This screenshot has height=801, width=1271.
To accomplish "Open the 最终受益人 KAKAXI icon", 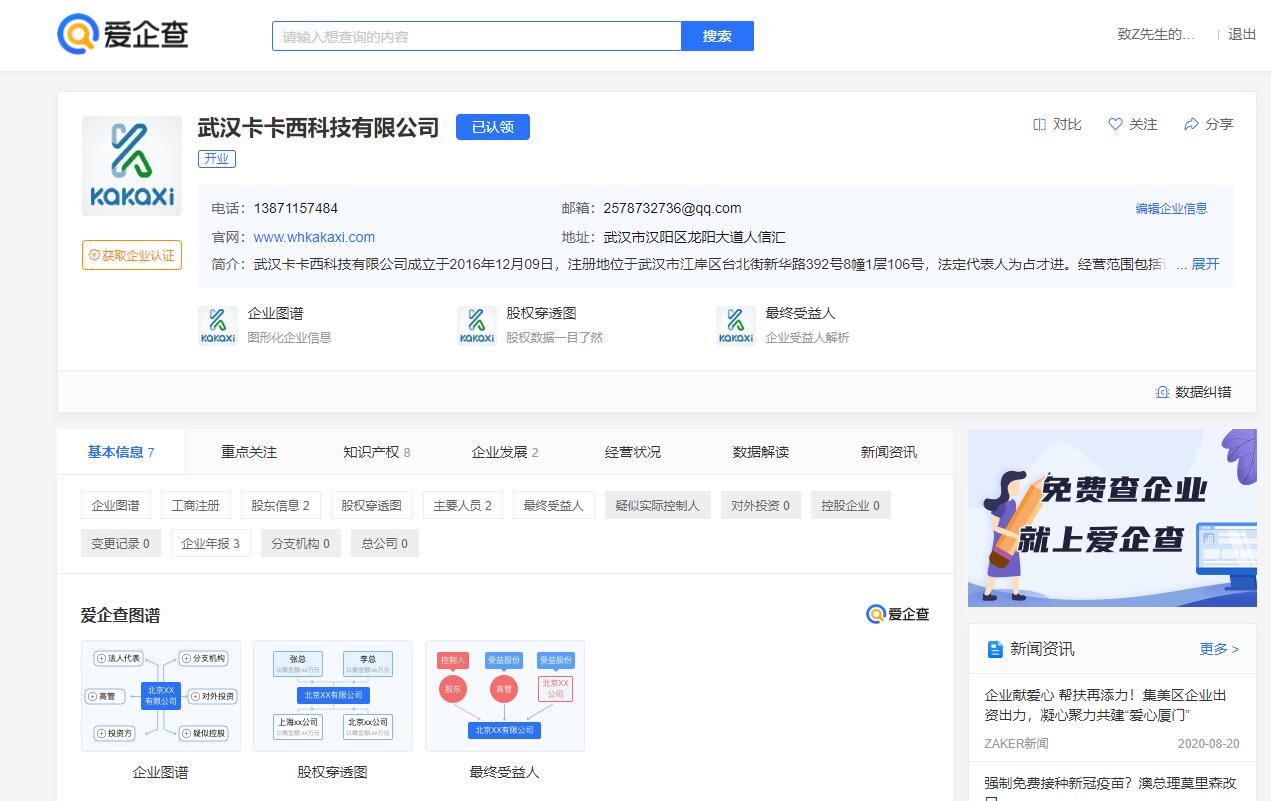I will tap(736, 326).
